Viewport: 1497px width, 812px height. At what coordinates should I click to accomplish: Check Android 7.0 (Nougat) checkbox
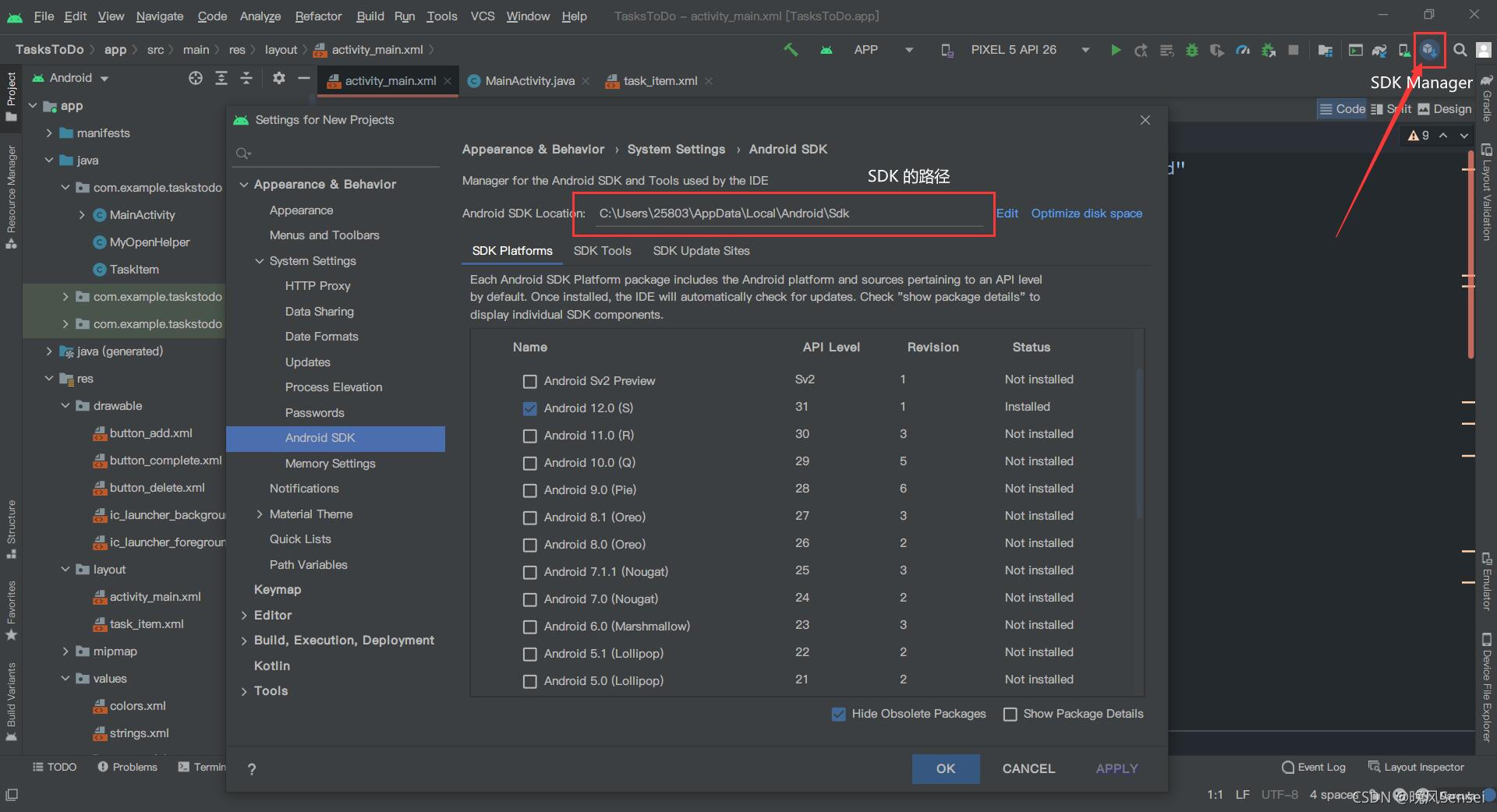[530, 600]
